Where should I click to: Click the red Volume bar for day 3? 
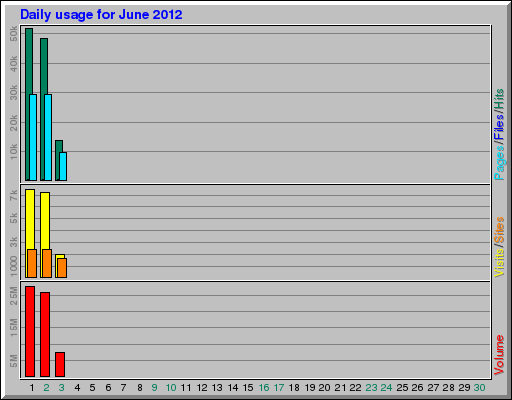pos(60,364)
